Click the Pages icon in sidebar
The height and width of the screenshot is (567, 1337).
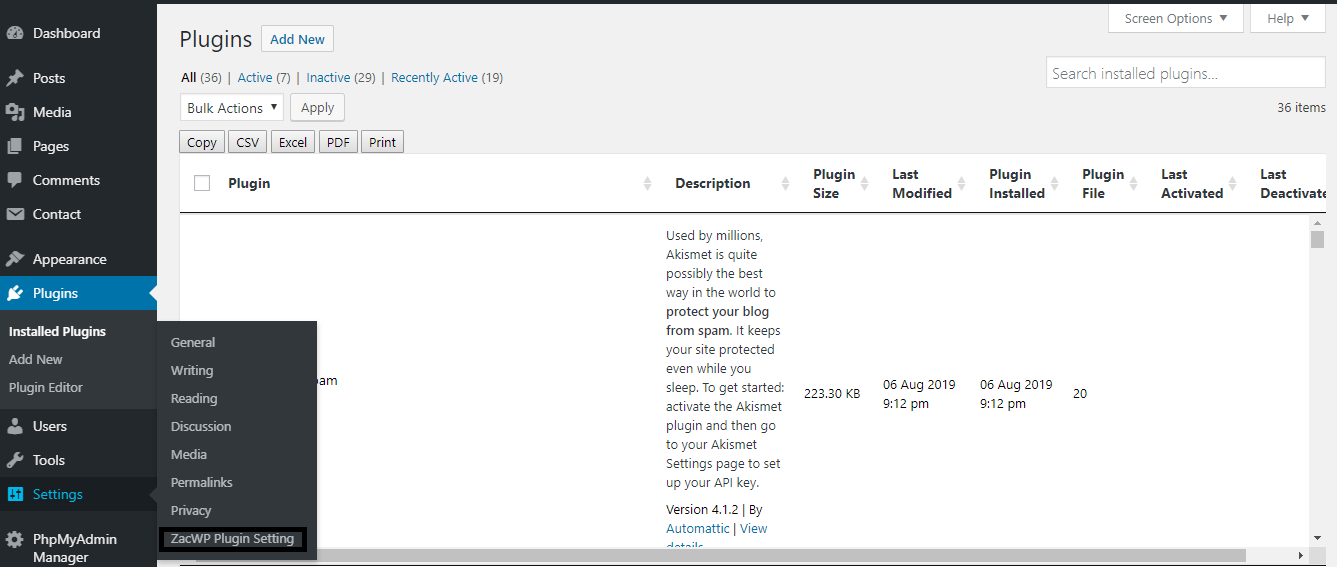point(15,146)
